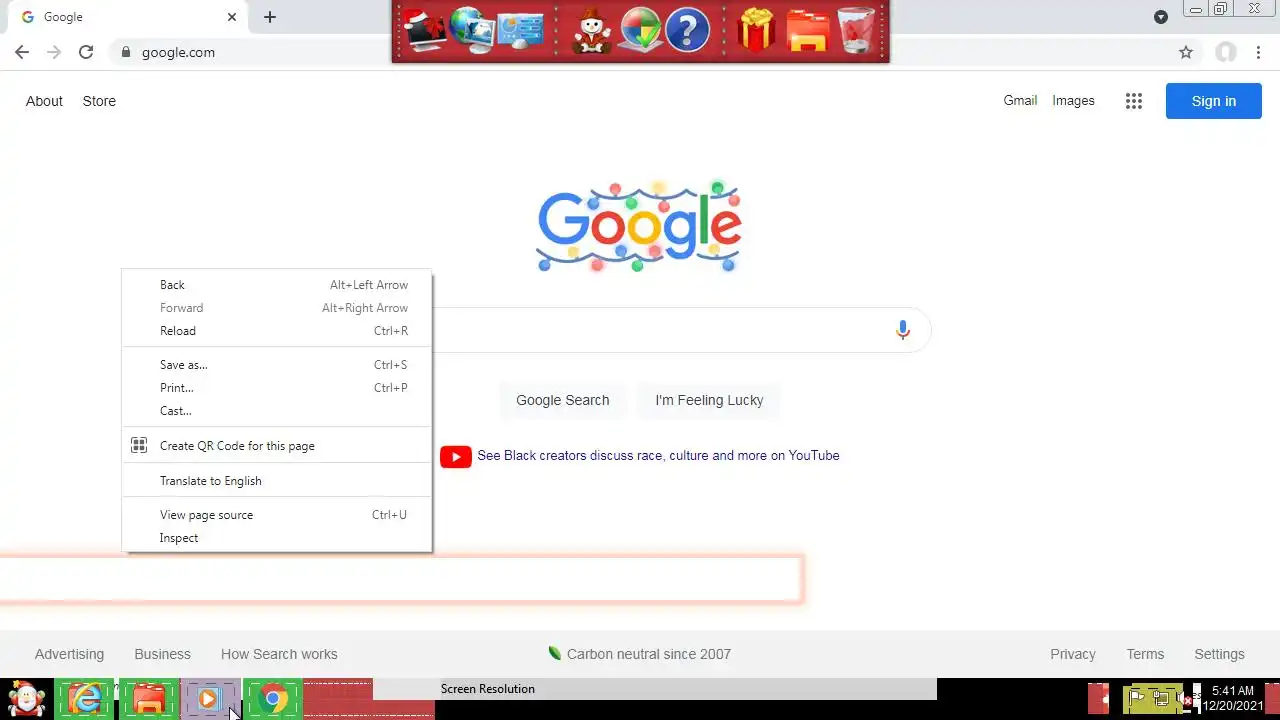
Task: Open the footer Settings link
Action: [x=1219, y=654]
